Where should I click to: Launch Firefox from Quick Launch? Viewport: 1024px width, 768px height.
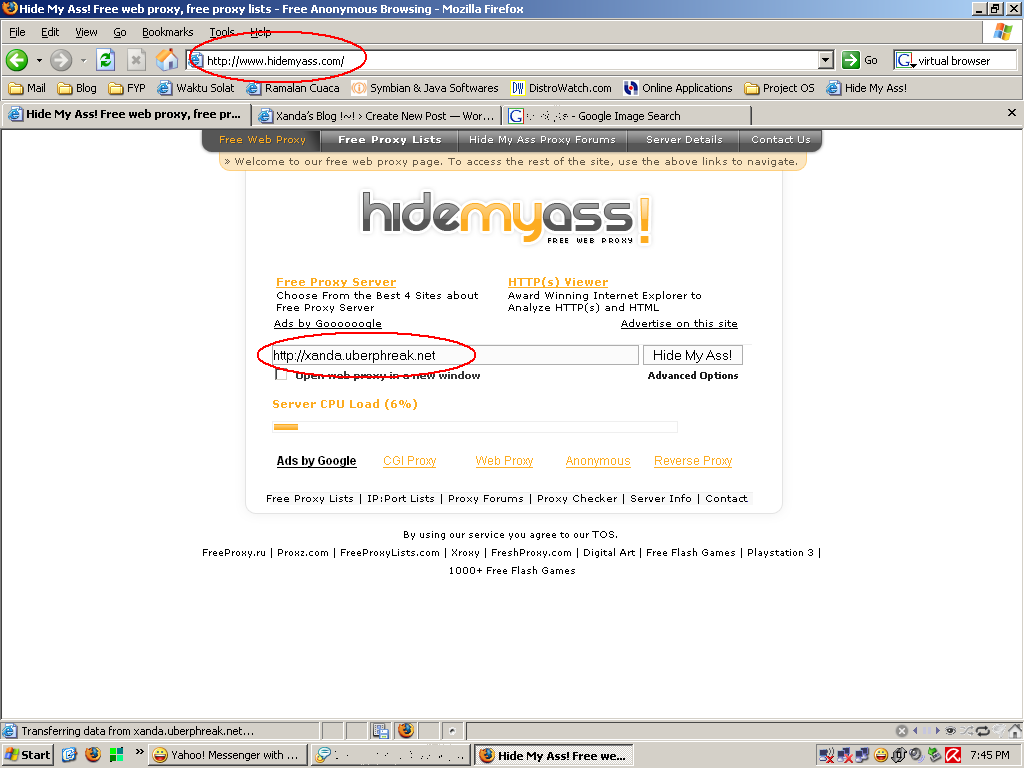click(x=93, y=755)
